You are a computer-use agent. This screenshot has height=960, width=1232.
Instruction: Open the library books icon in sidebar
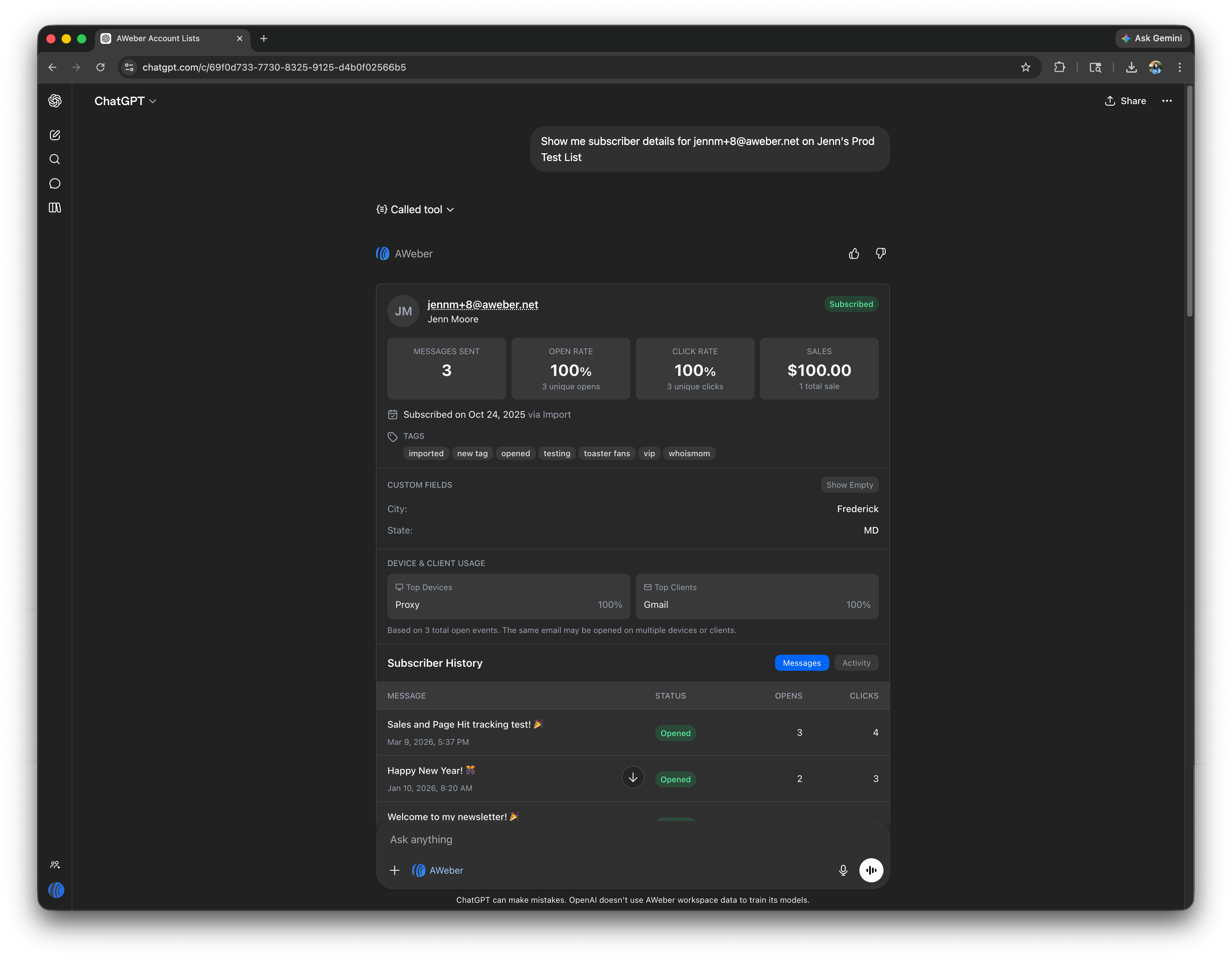[55, 208]
